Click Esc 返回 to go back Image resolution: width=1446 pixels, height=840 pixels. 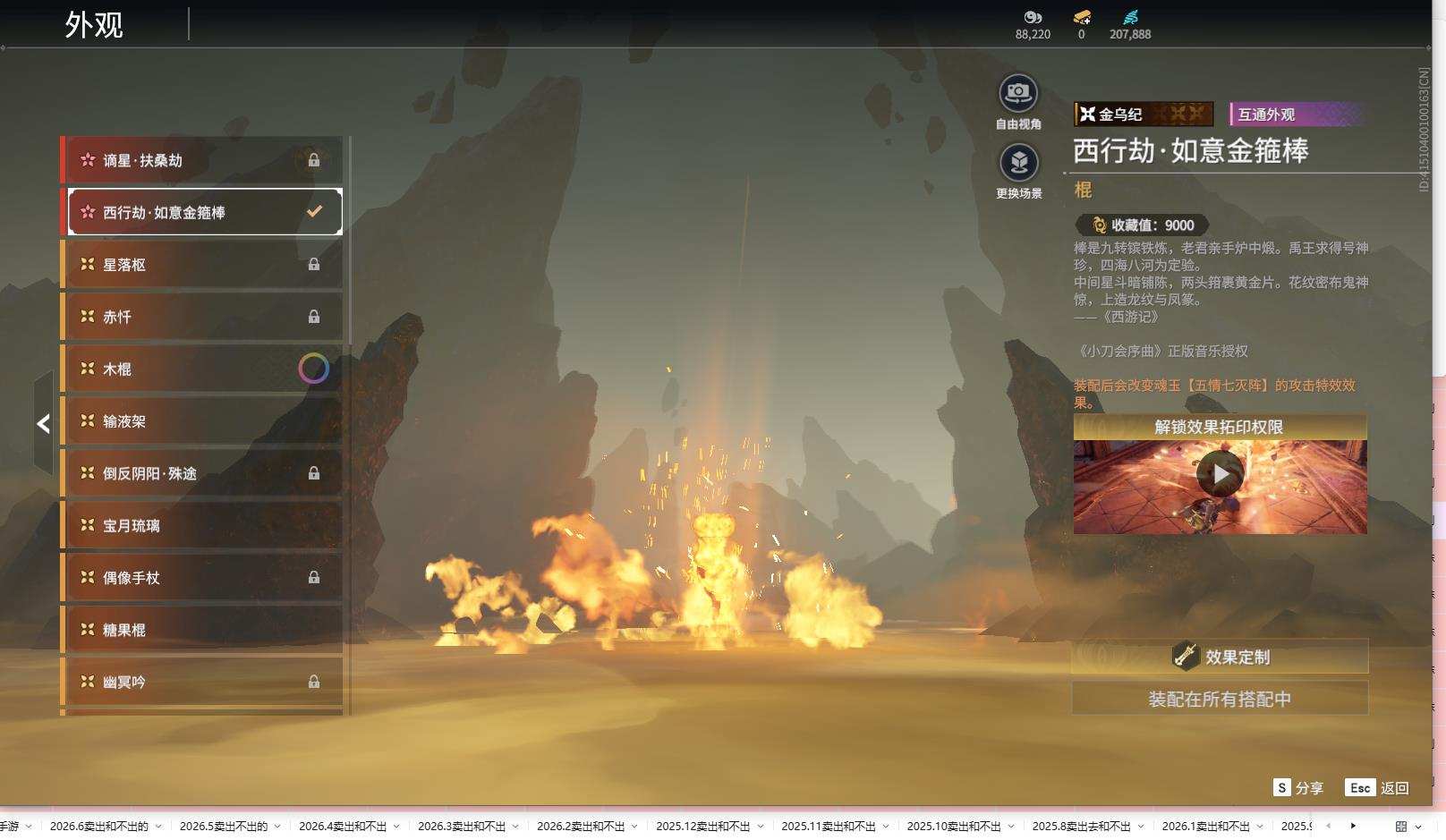1377,787
